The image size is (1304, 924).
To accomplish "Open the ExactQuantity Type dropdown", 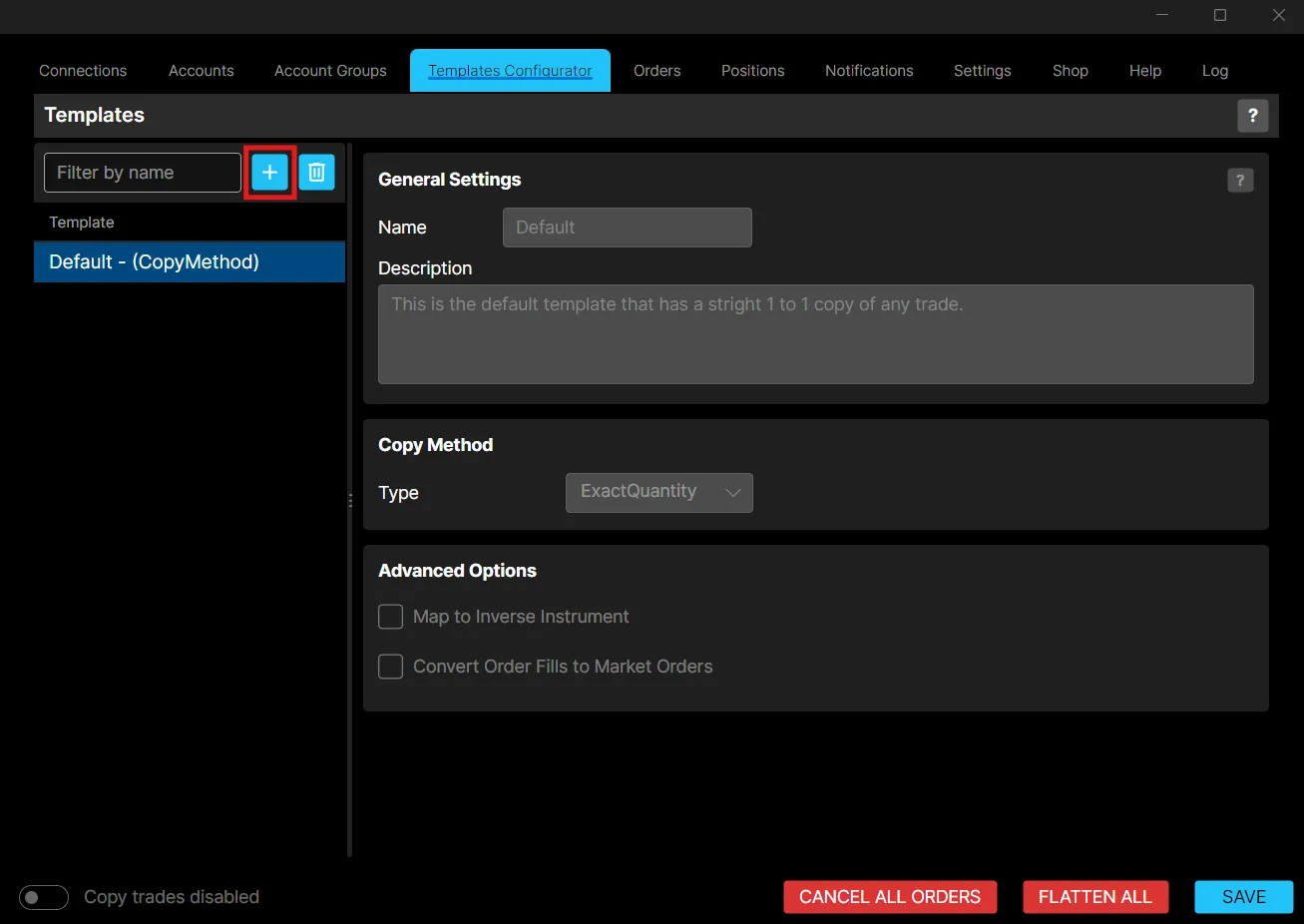I will point(658,492).
